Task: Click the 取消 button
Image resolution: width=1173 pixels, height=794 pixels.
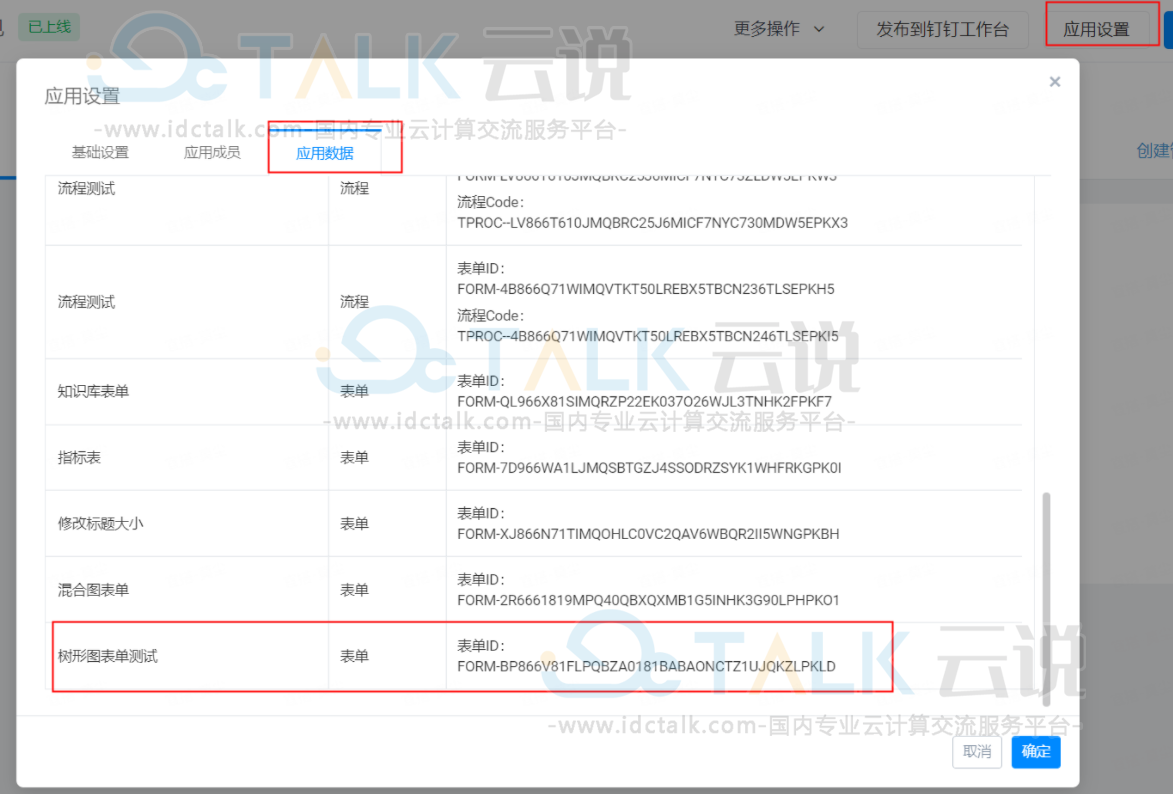Action: [x=977, y=751]
